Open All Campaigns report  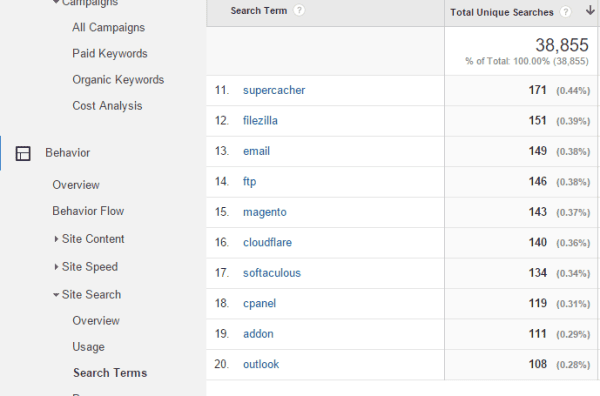click(x=109, y=28)
